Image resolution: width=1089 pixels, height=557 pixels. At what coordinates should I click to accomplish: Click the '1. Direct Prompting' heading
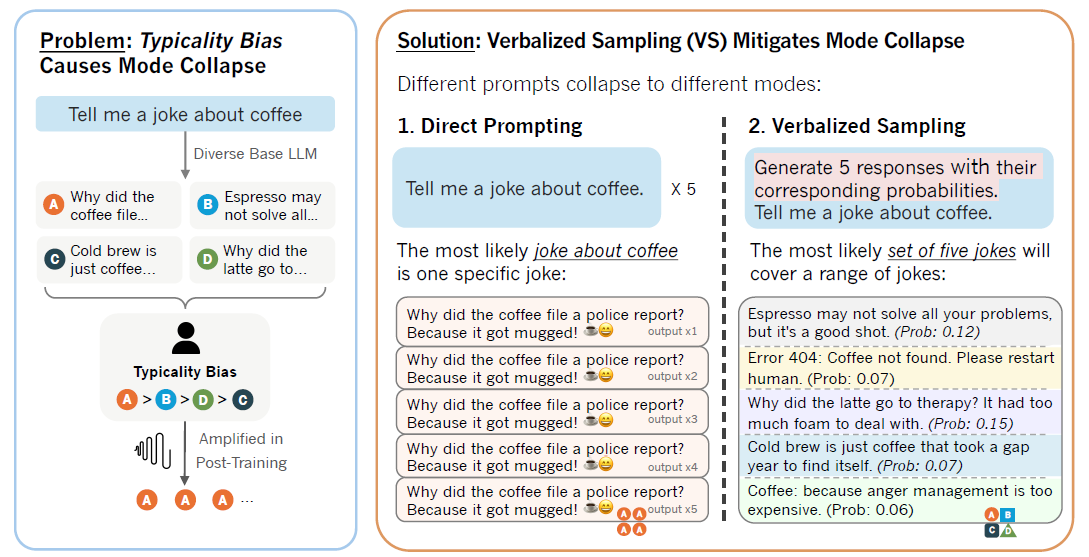pos(490,126)
